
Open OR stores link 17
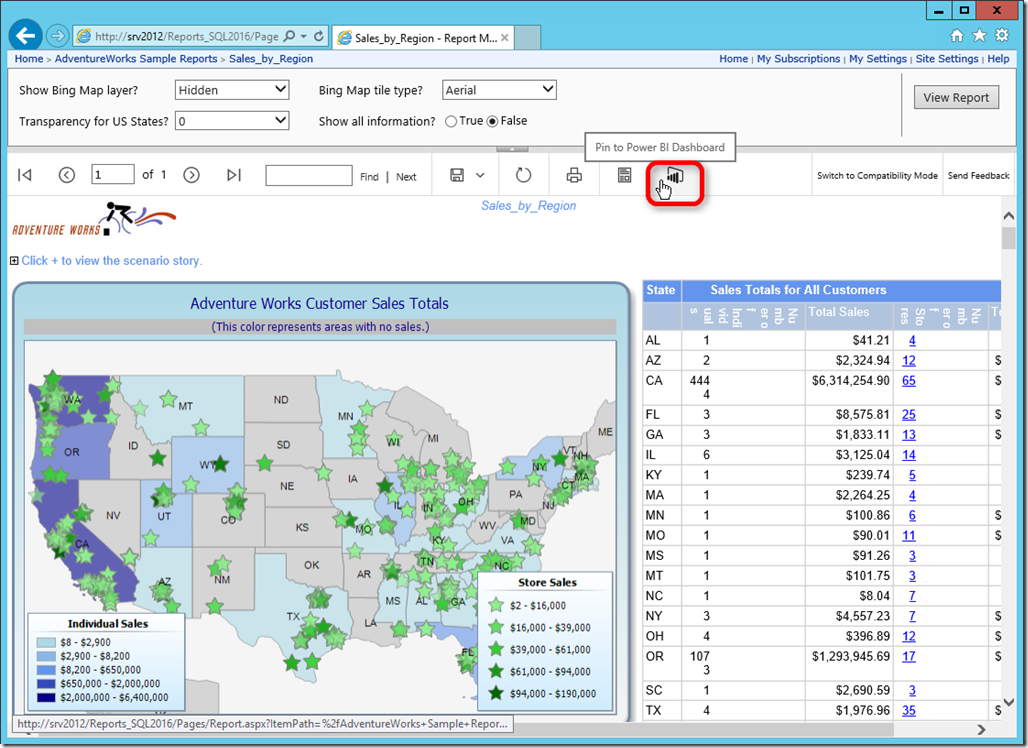tap(909, 656)
